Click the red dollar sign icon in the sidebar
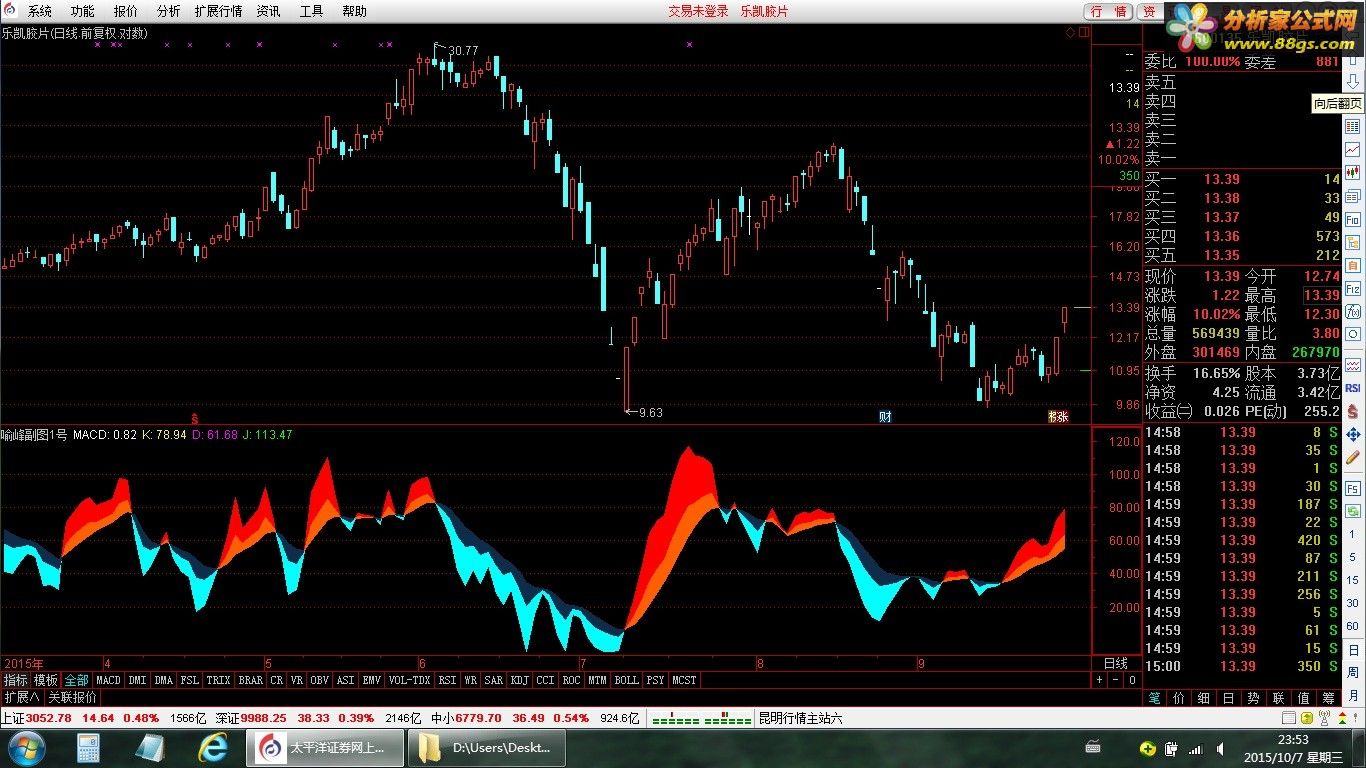Viewport: 1366px width, 768px height. point(1352,409)
